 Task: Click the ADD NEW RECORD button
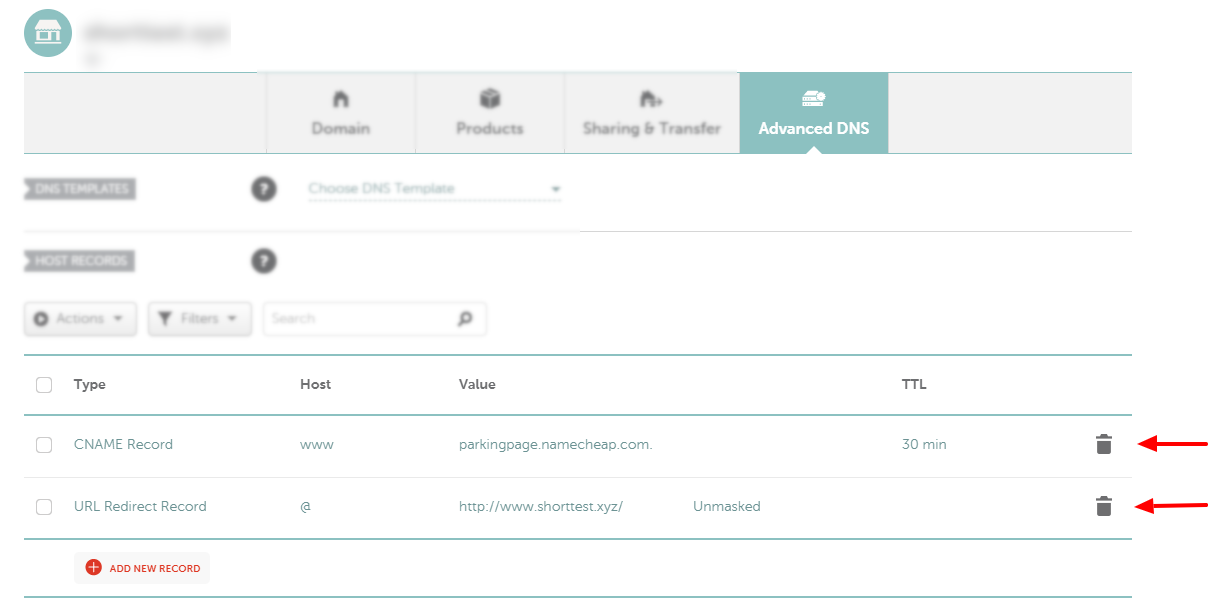pos(141,567)
